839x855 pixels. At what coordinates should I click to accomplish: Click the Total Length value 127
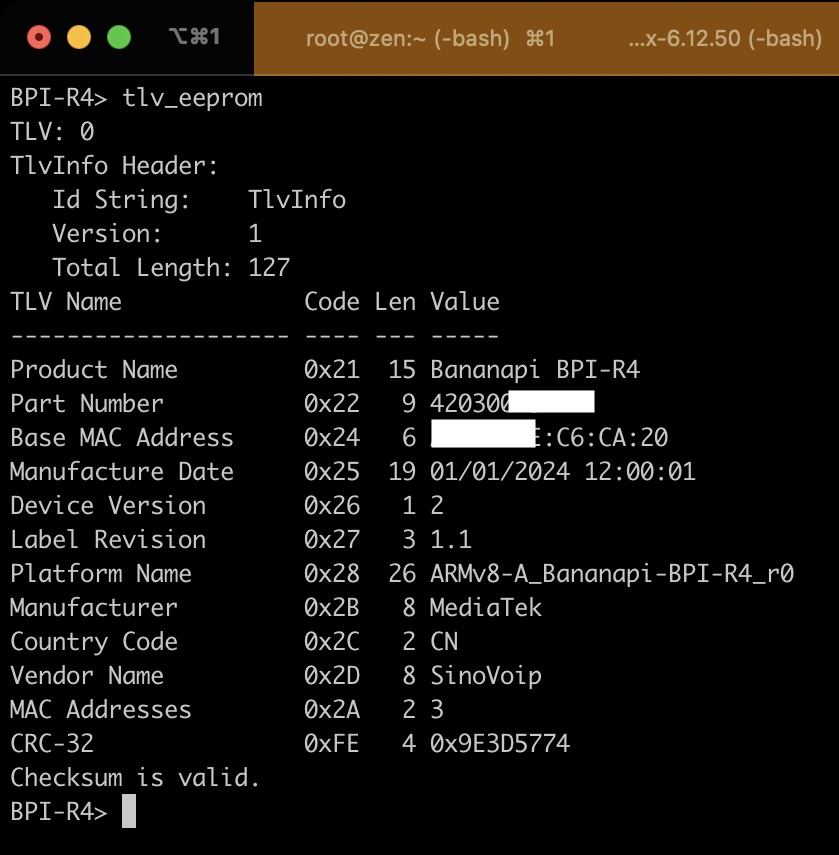click(269, 268)
